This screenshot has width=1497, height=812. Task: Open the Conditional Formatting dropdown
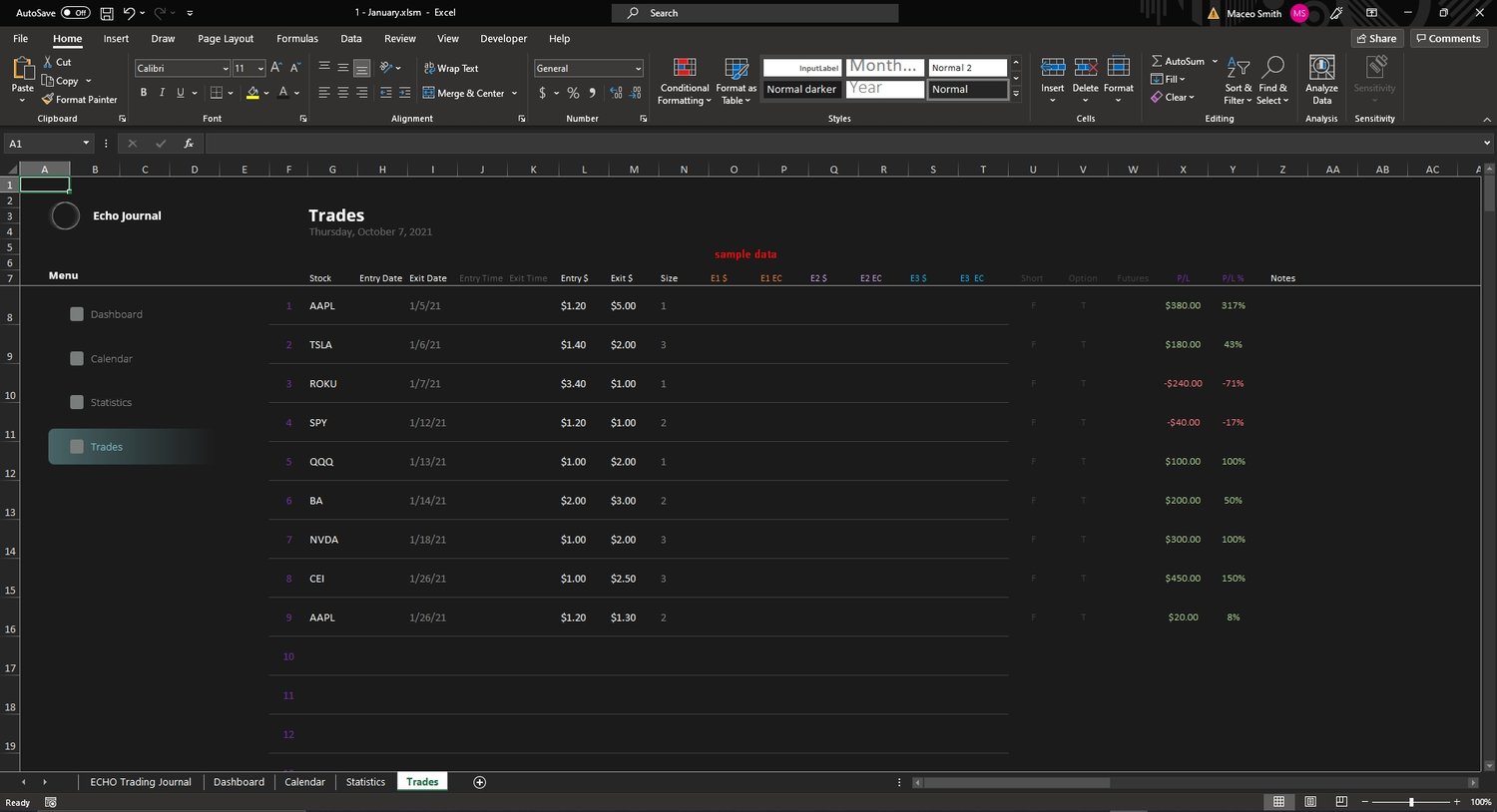(685, 81)
